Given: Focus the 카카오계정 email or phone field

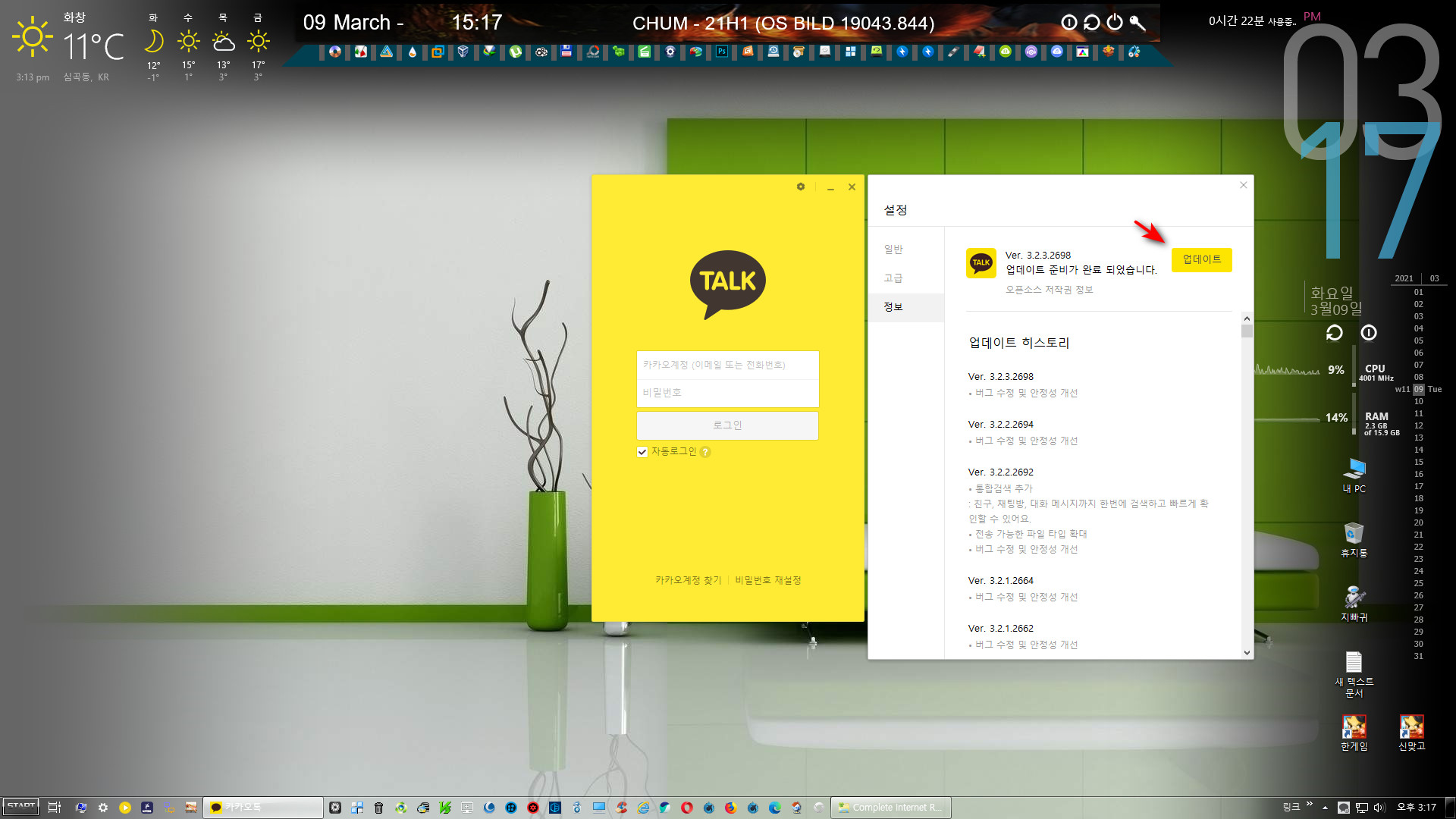Looking at the screenshot, I should pos(727,365).
